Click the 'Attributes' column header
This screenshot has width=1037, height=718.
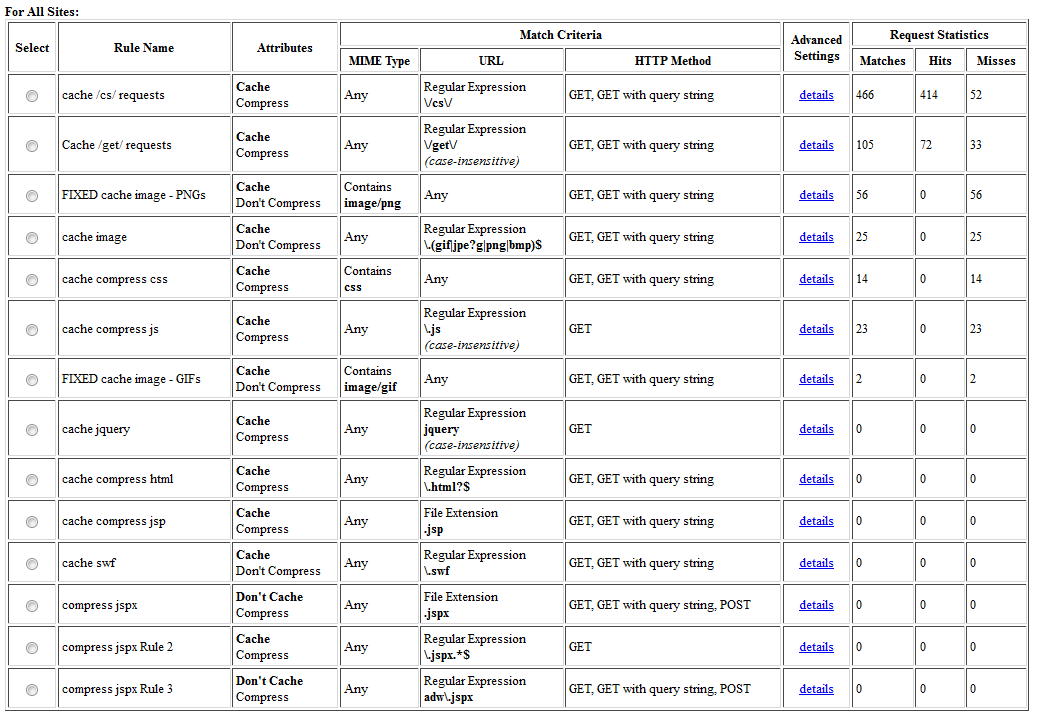coord(284,48)
